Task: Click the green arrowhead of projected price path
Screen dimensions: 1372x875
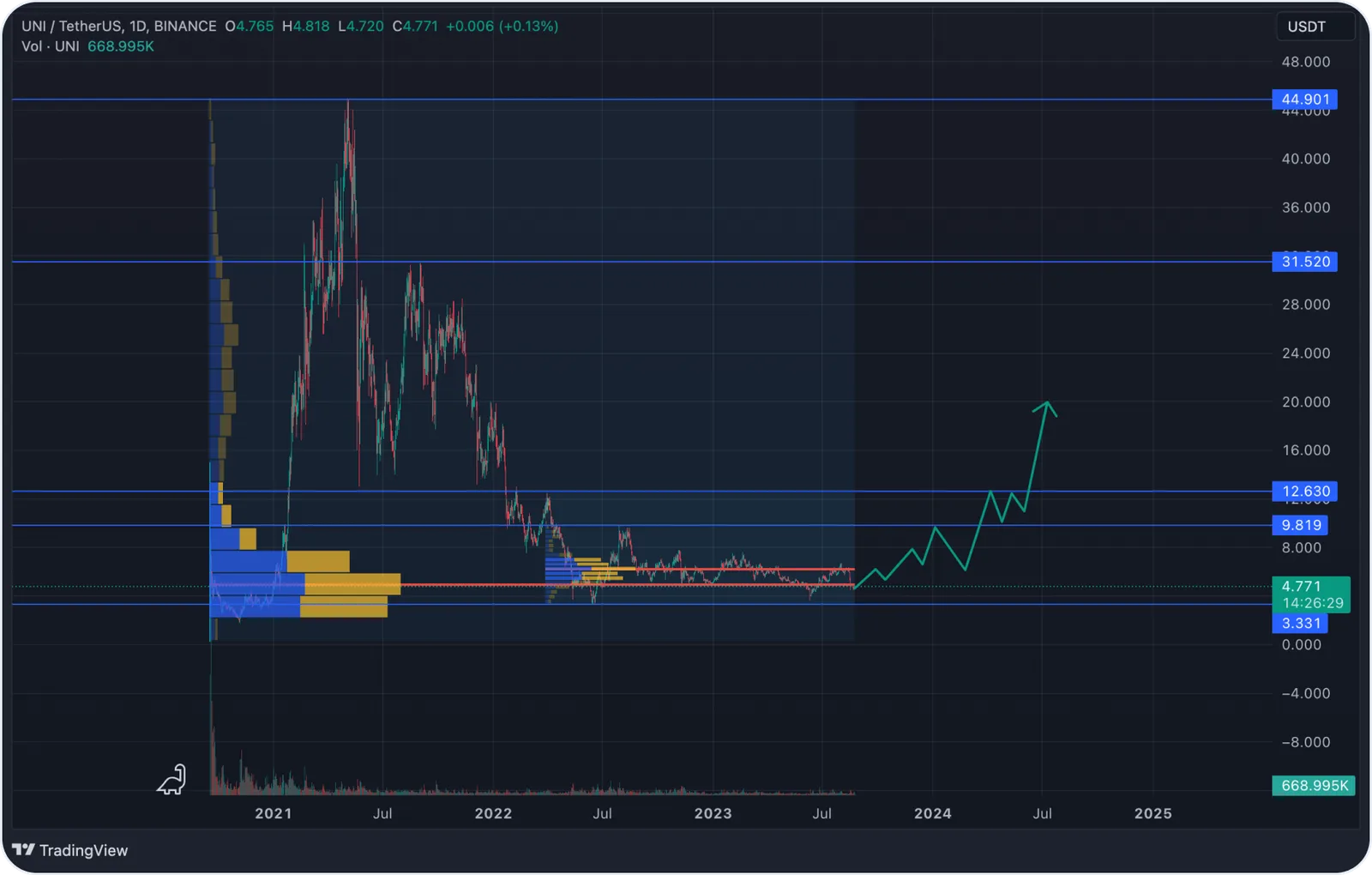Action: [1046, 408]
